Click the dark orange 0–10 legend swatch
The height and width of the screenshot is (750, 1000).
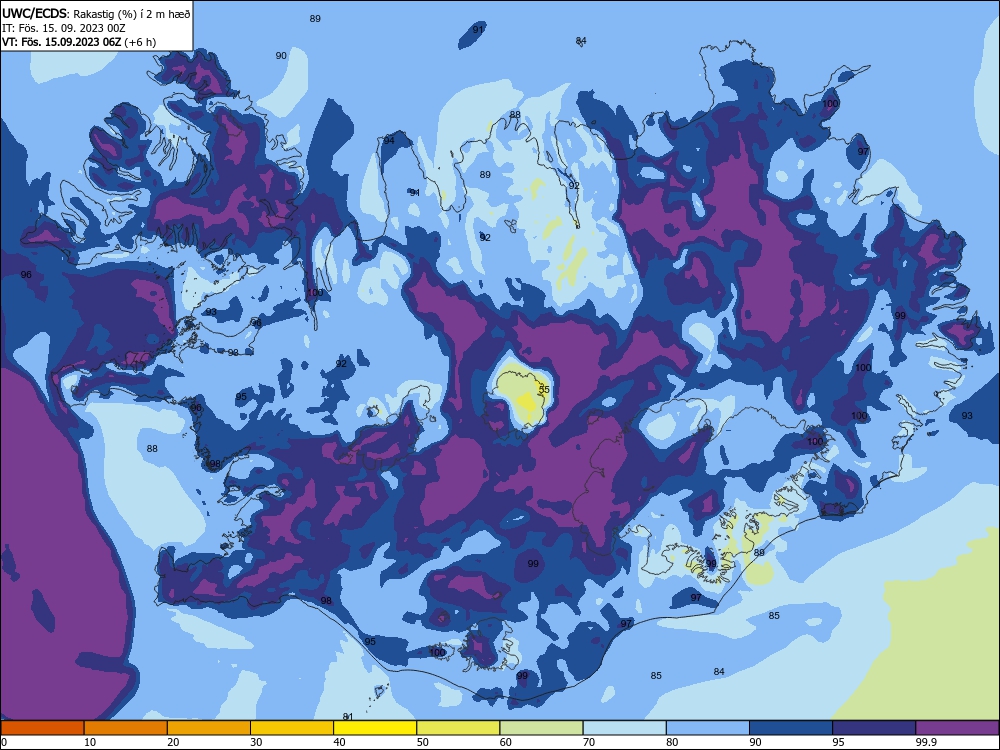tap(42, 728)
